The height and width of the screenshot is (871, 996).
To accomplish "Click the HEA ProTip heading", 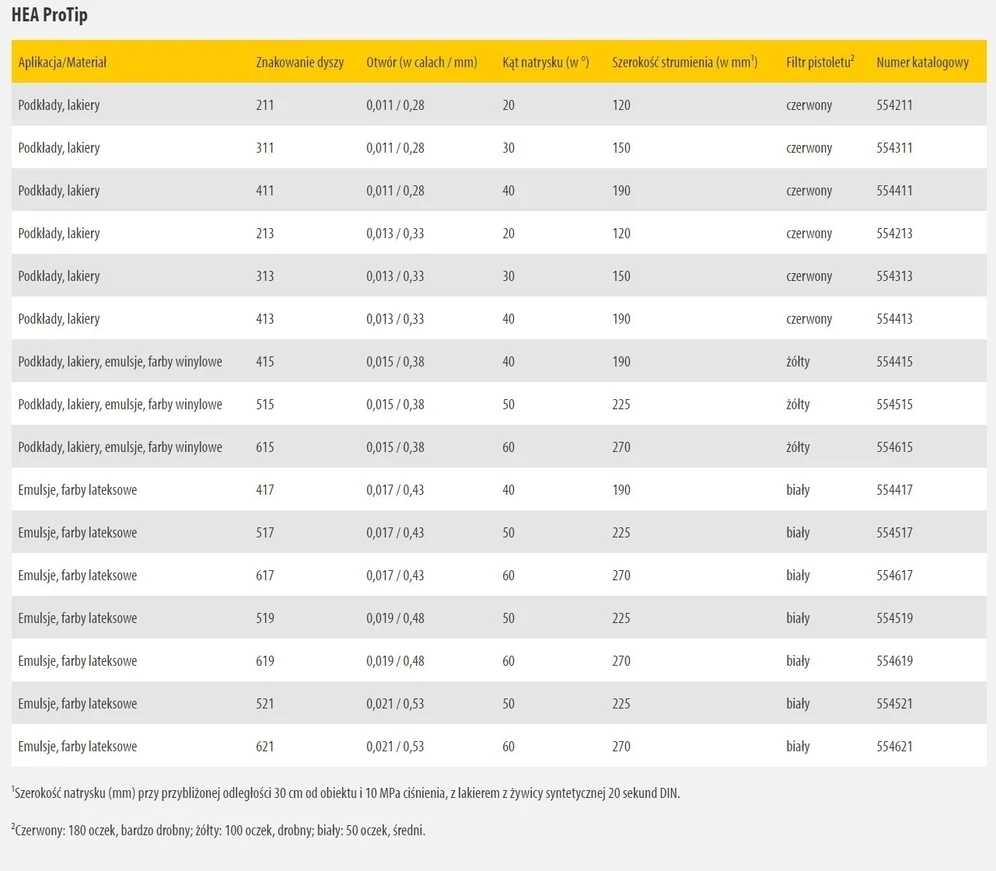I will point(50,15).
